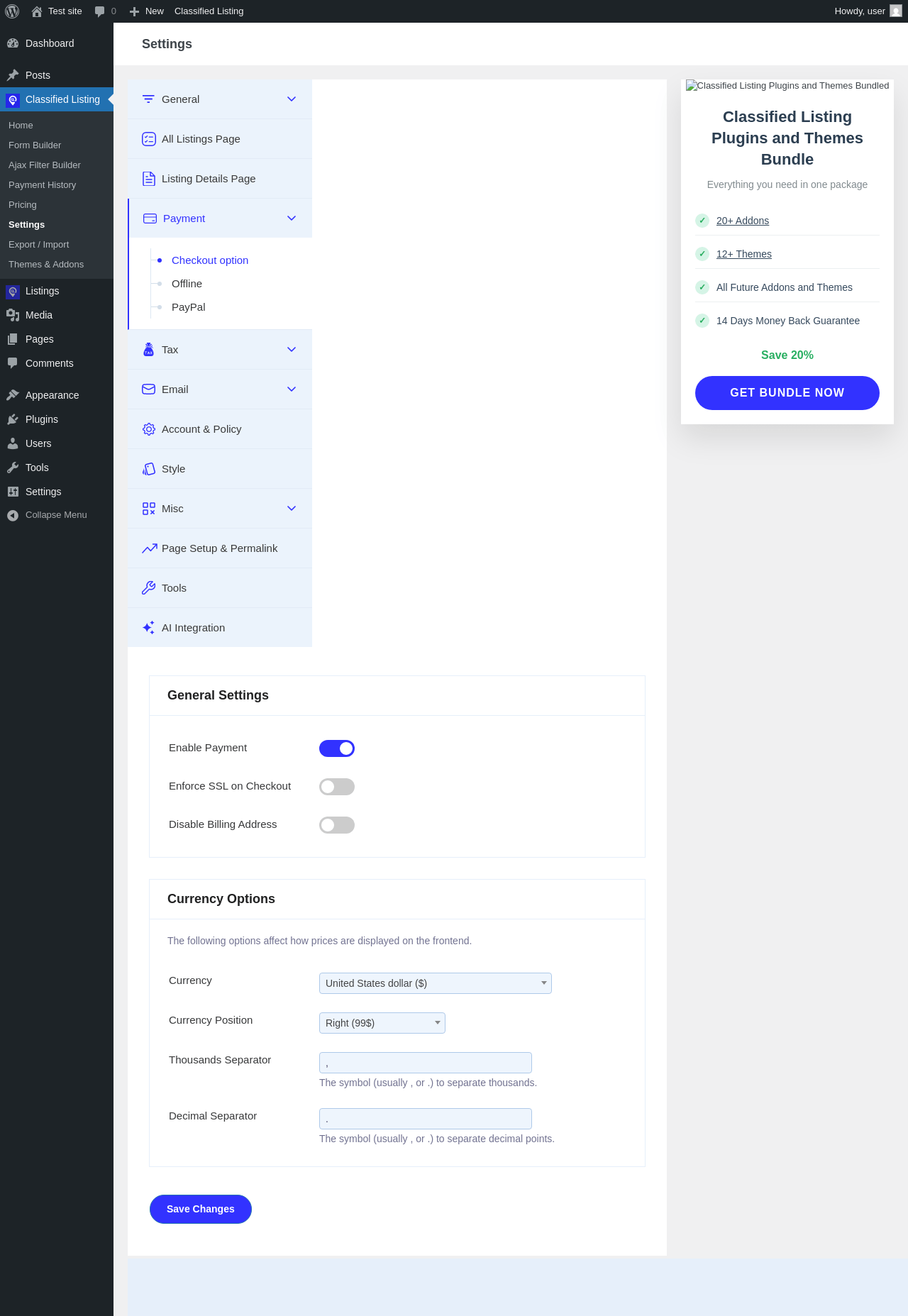The height and width of the screenshot is (1316, 908).
Task: Click the Tools wrench icon in sidebar
Action: [x=13, y=468]
